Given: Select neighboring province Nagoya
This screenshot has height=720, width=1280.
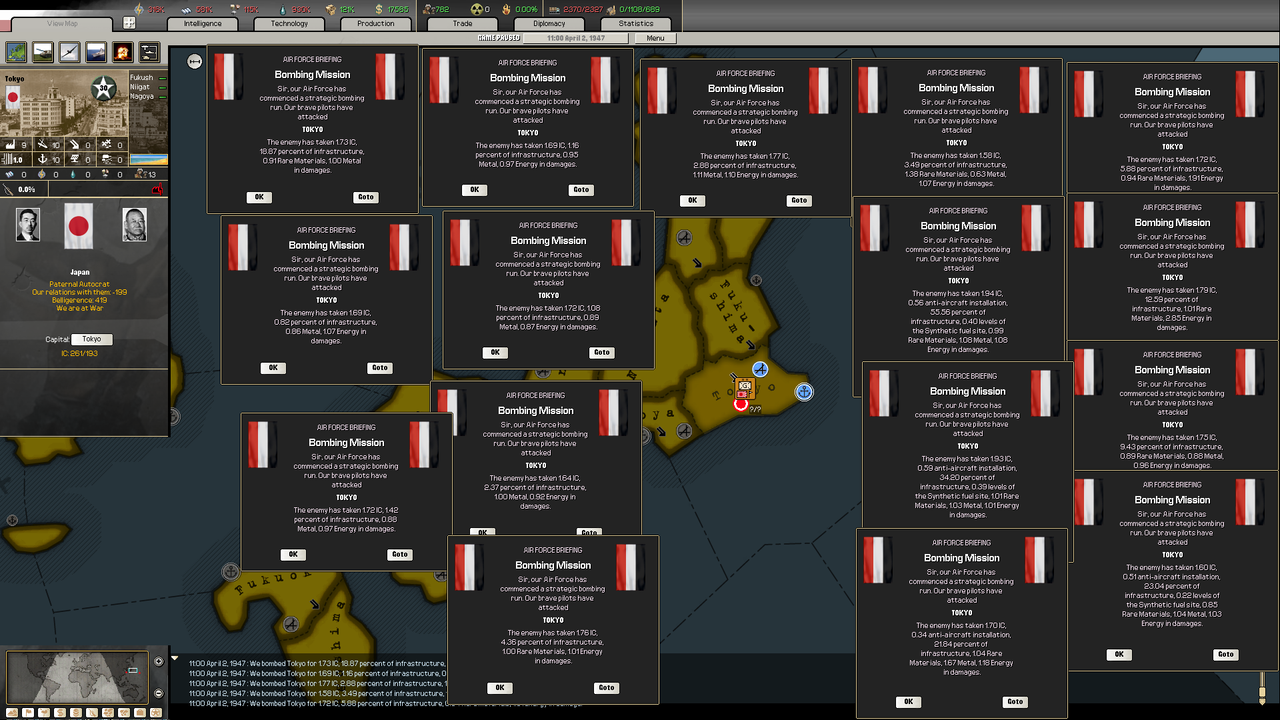Looking at the screenshot, I should pyautogui.click(x=142, y=96).
